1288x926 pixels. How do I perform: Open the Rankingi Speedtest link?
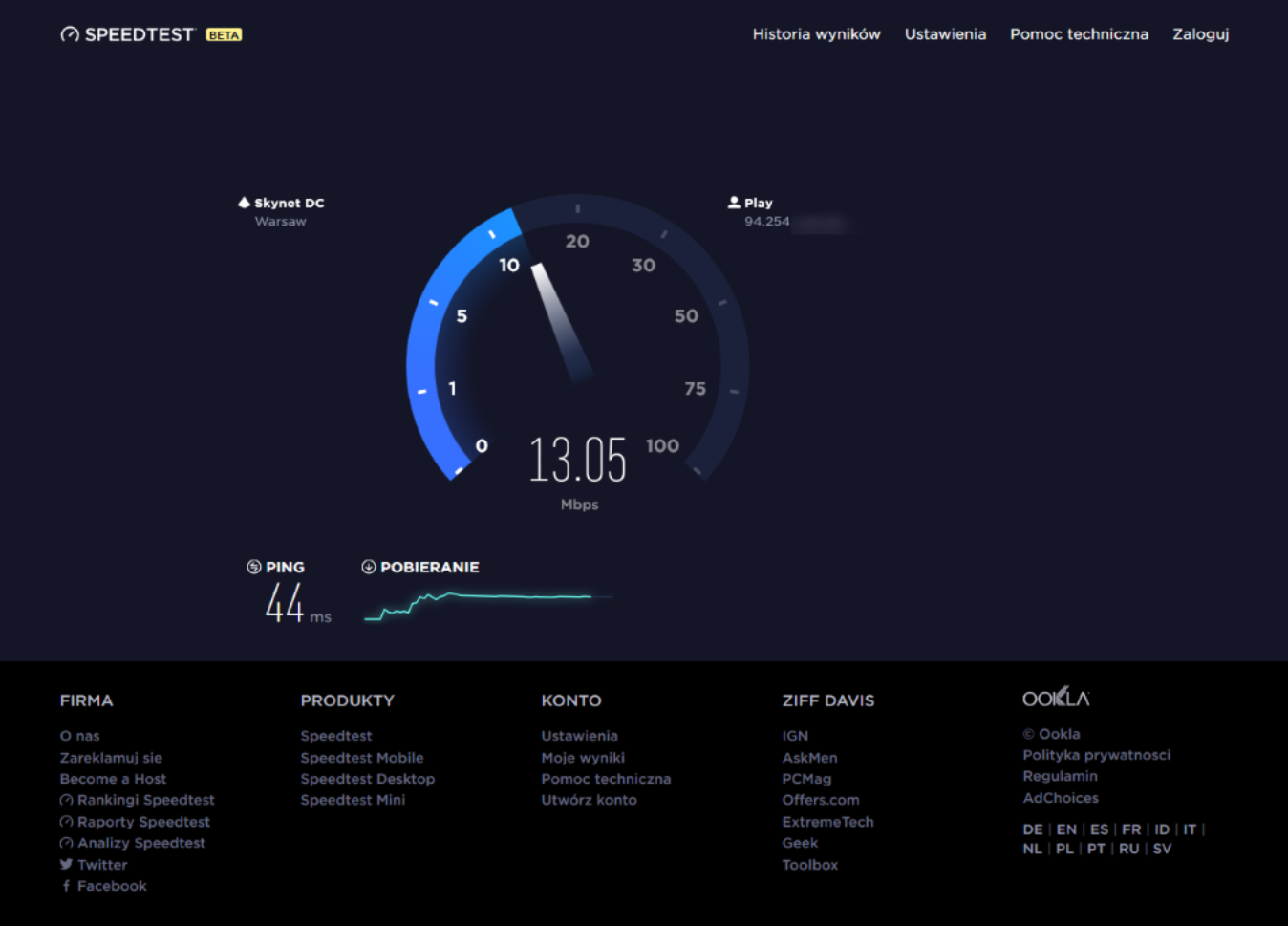click(145, 800)
